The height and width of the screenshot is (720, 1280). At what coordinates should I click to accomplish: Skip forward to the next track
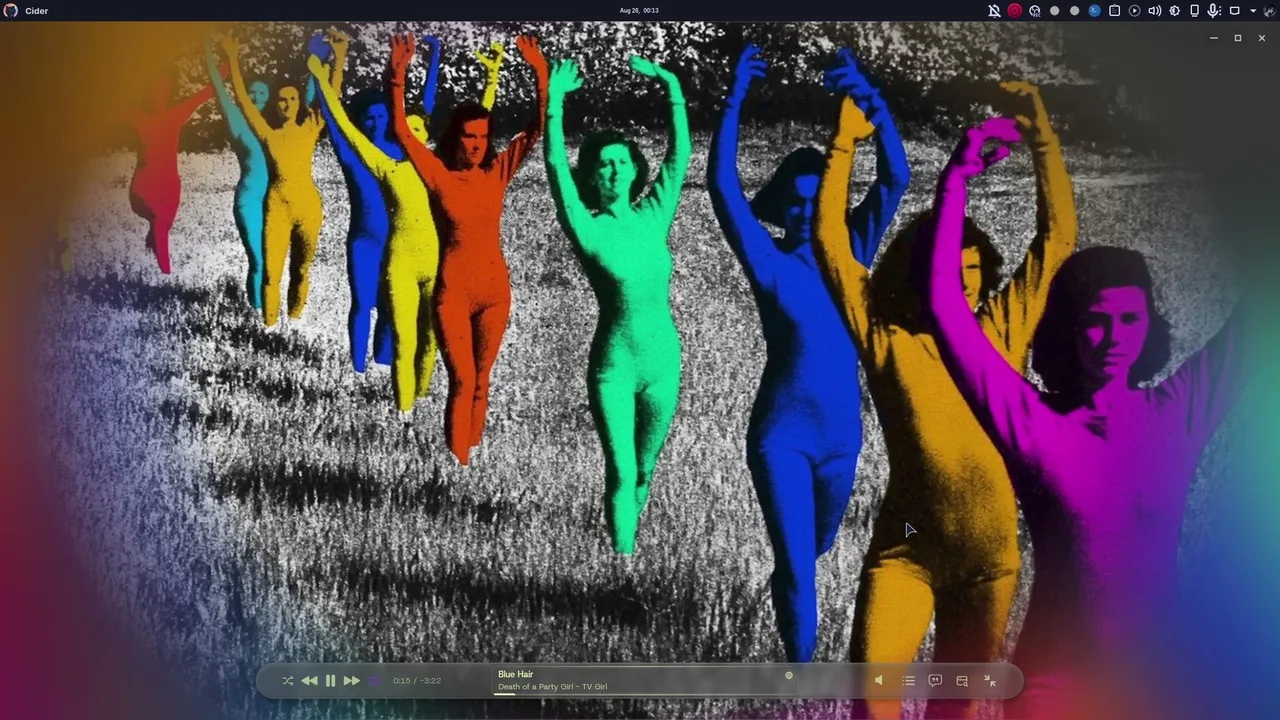pyautogui.click(x=352, y=681)
